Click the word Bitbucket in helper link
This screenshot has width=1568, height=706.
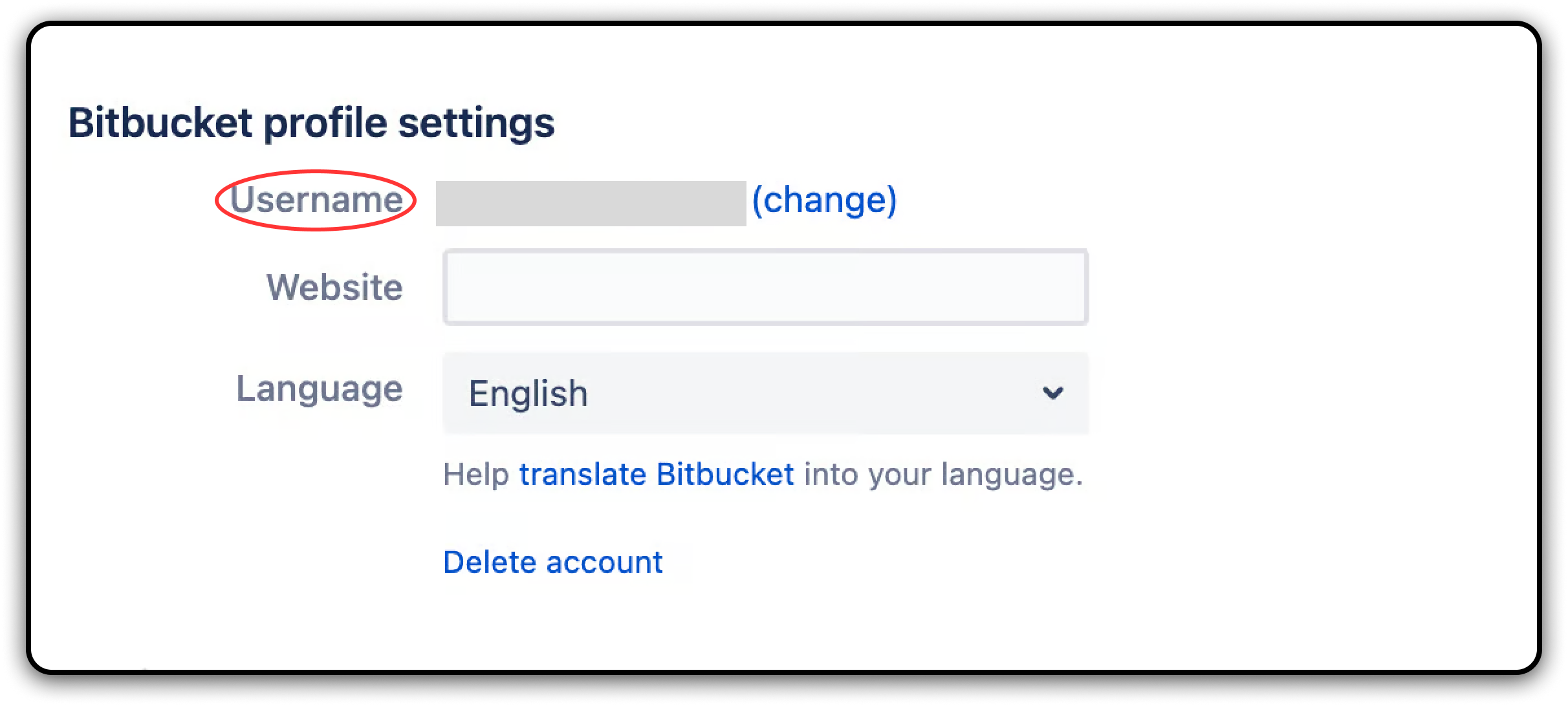(x=725, y=475)
